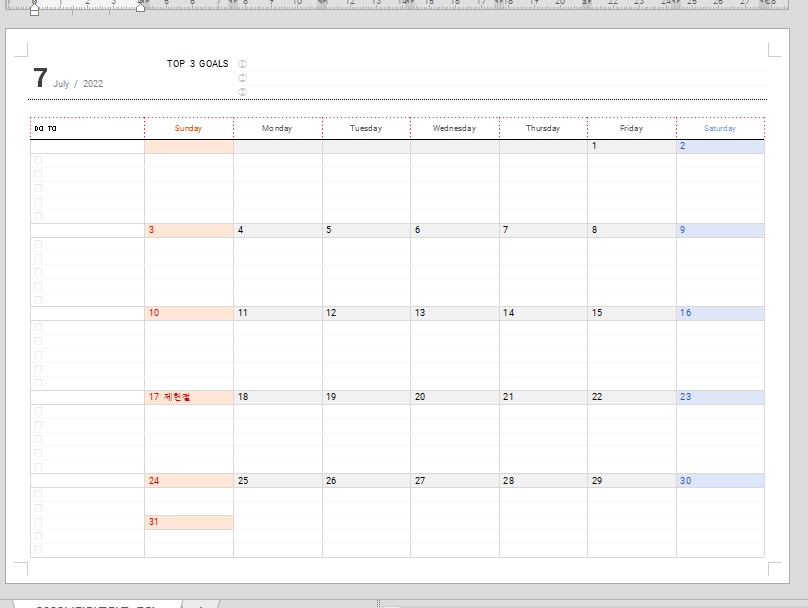The height and width of the screenshot is (608, 808).
Task: Click the Thursday column header
Action: 543,128
